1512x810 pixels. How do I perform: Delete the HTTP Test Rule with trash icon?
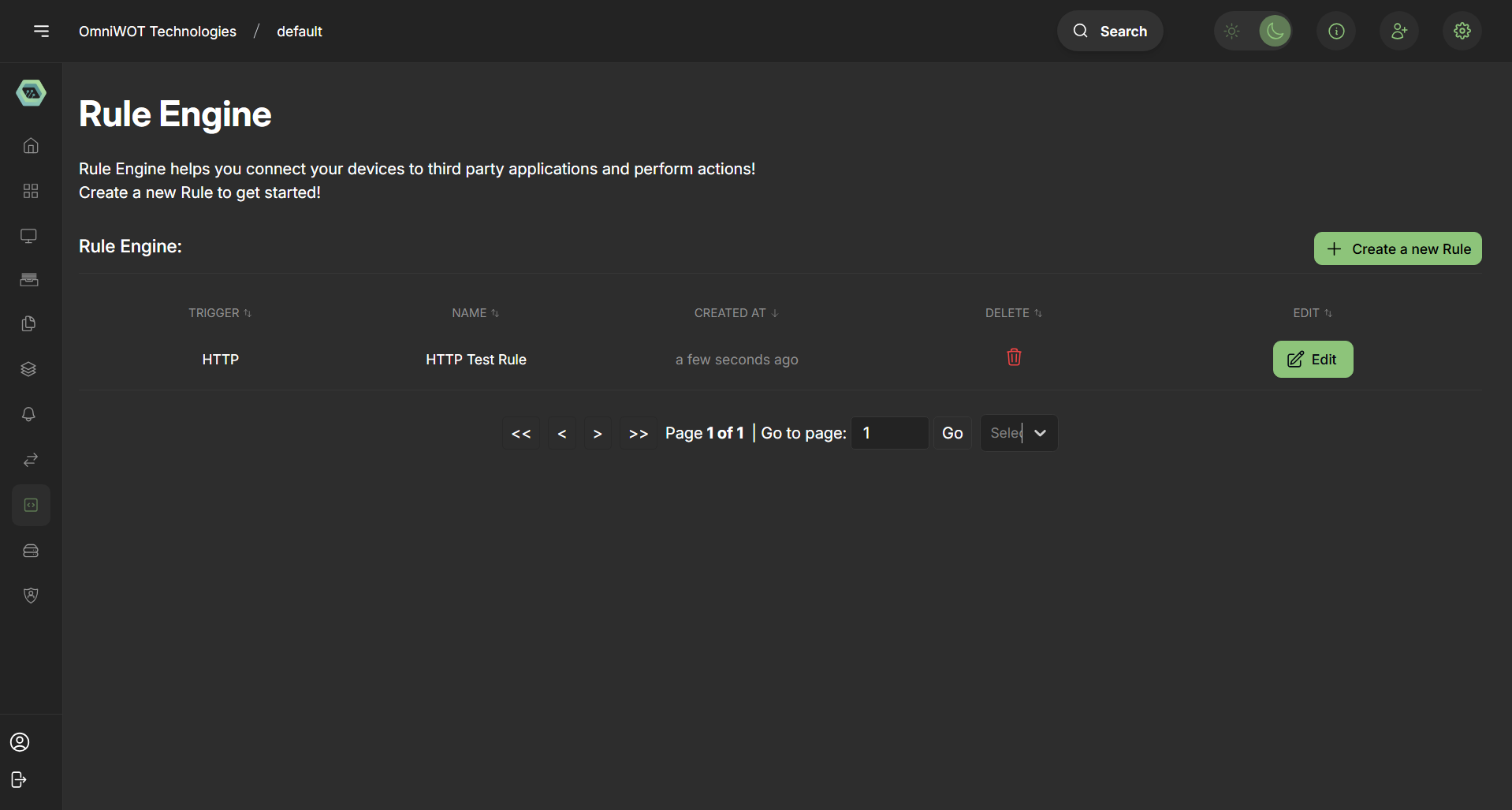click(1014, 357)
